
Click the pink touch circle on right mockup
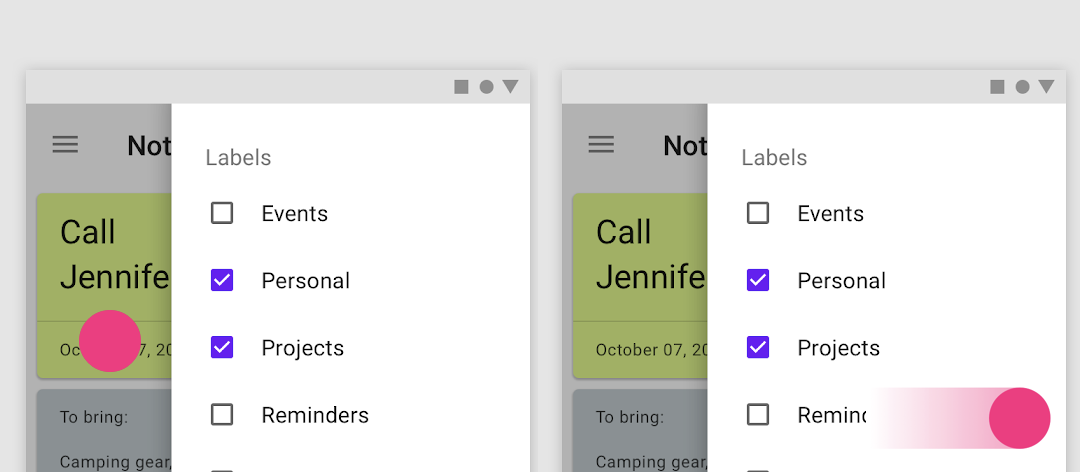tap(1019, 418)
